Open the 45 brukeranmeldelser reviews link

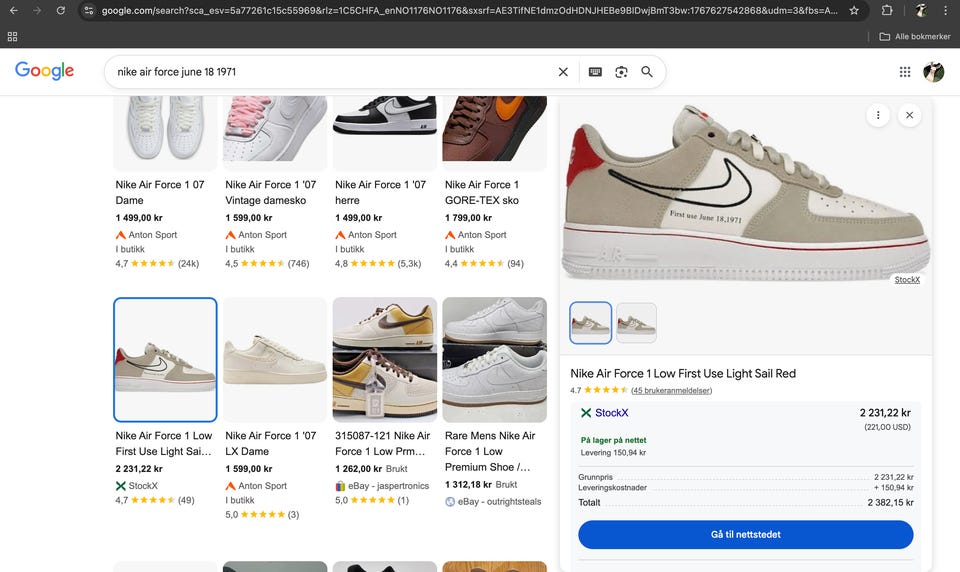(671, 390)
